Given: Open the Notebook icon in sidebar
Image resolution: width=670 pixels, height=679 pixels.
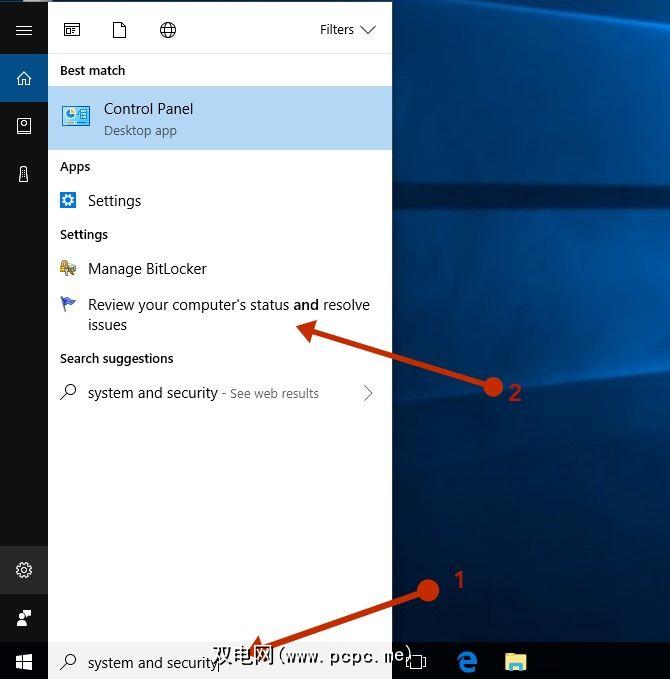Looking at the screenshot, I should pos(24,126).
